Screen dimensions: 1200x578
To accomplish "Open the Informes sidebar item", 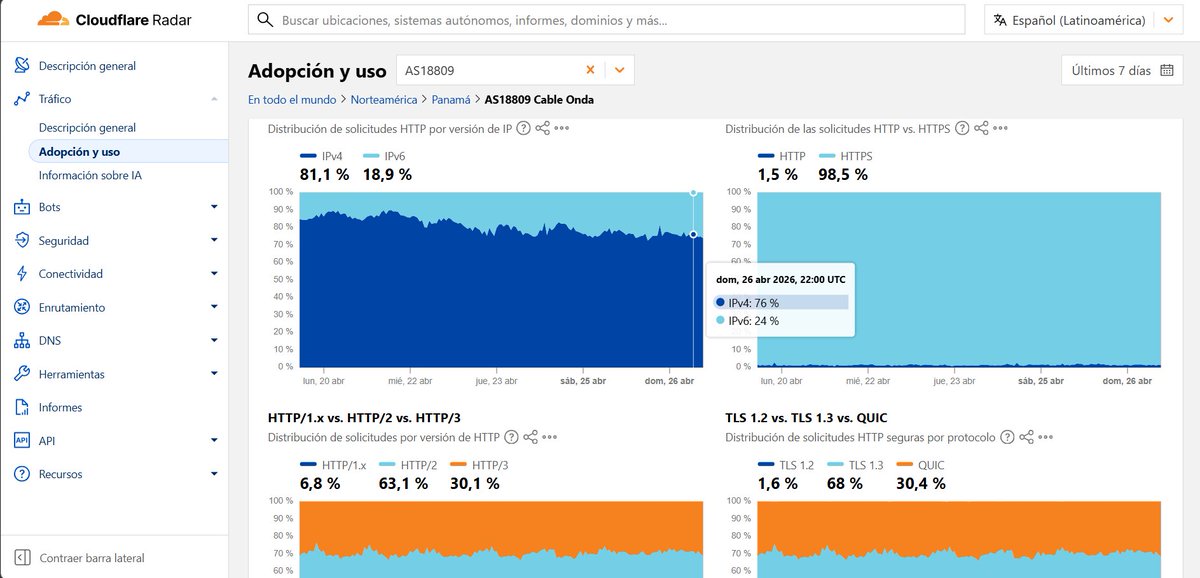I will [x=60, y=407].
